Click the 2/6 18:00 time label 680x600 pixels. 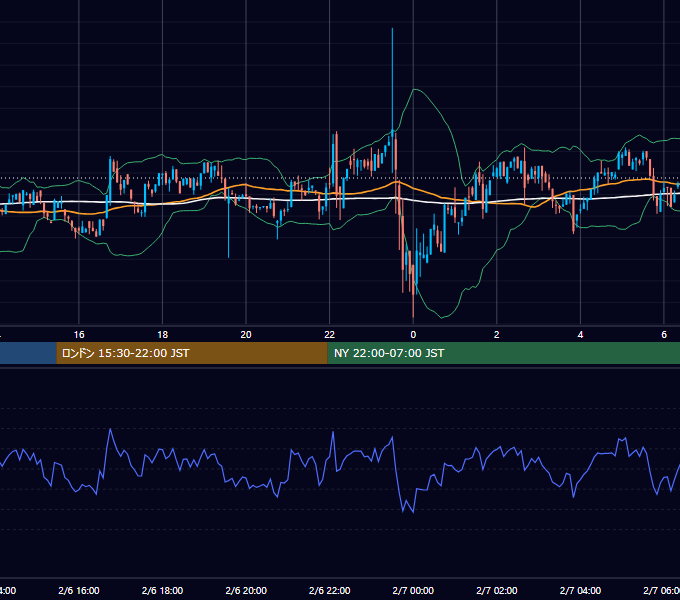162,590
